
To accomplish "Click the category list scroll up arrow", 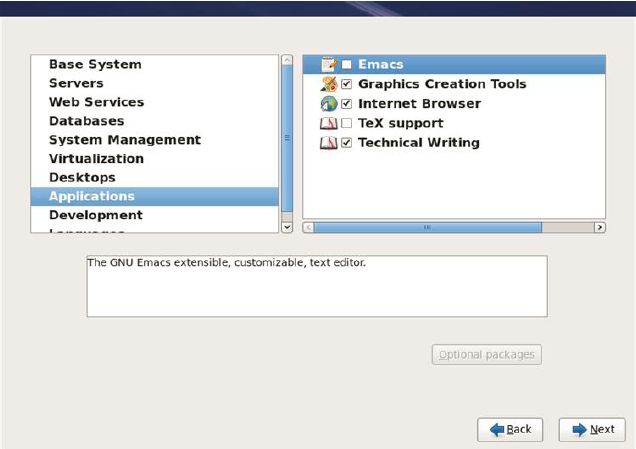I will tap(287, 60).
